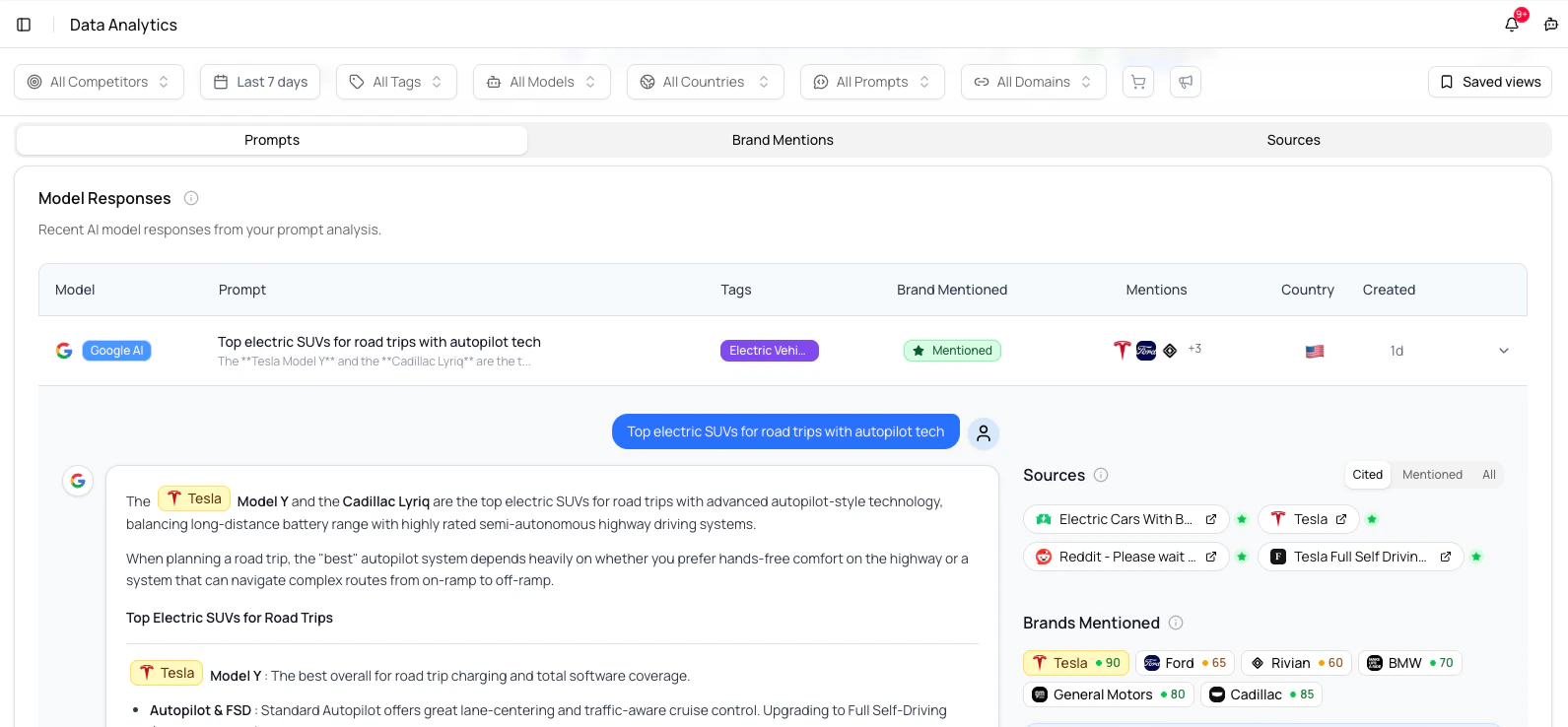Click the Model Responses info icon
The width and height of the screenshot is (1568, 727).
pyautogui.click(x=191, y=198)
